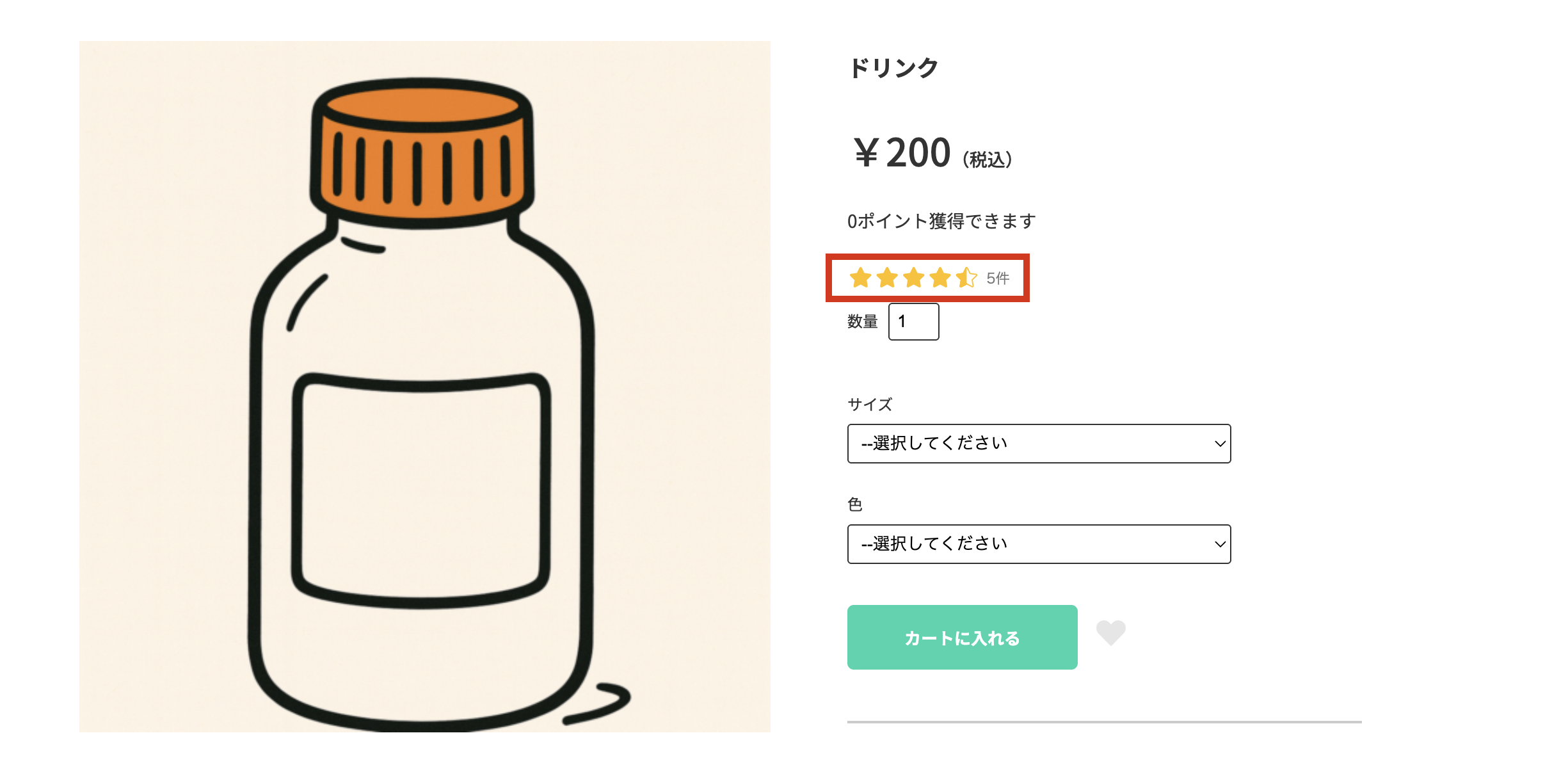Click the half-filled fifth star
The image size is (1568, 765).
tap(966, 278)
